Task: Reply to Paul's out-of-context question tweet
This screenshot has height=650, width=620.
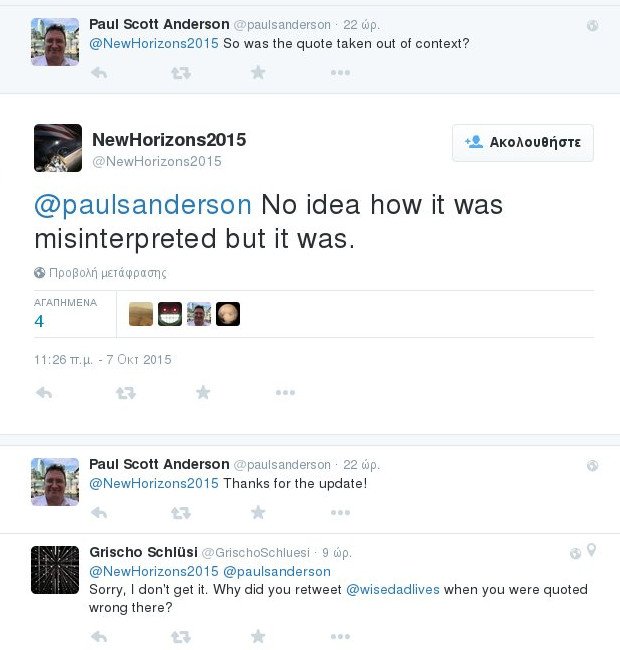Action: (x=98, y=73)
